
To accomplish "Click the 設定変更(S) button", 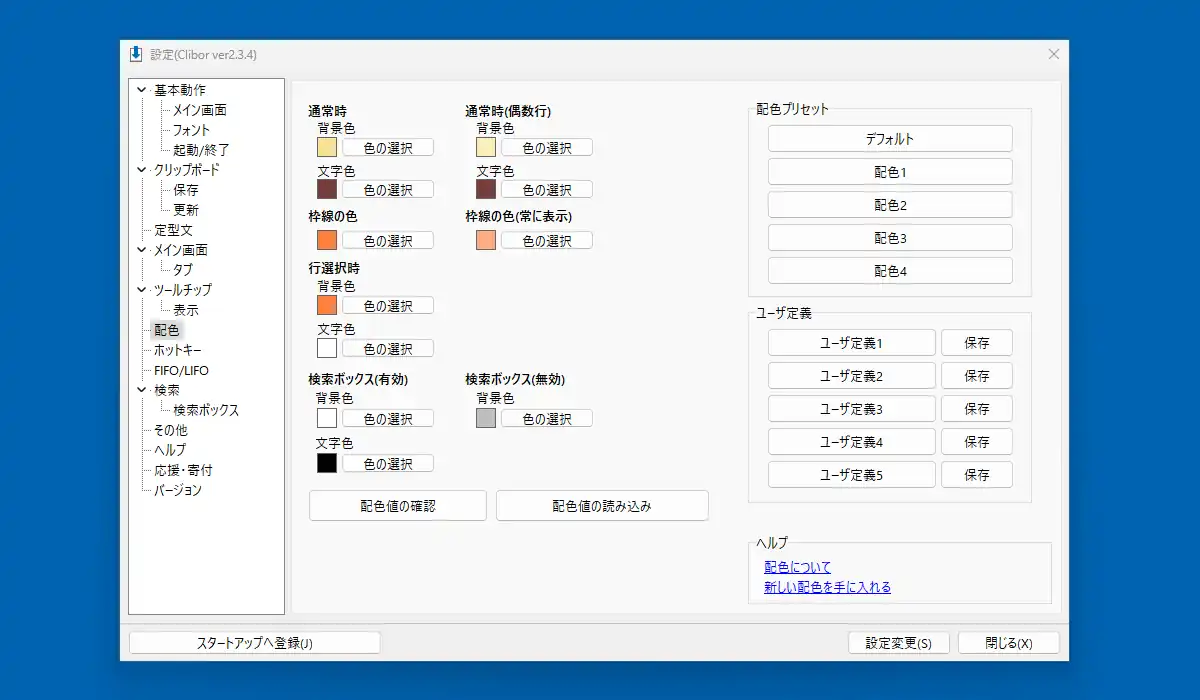I will [x=898, y=643].
